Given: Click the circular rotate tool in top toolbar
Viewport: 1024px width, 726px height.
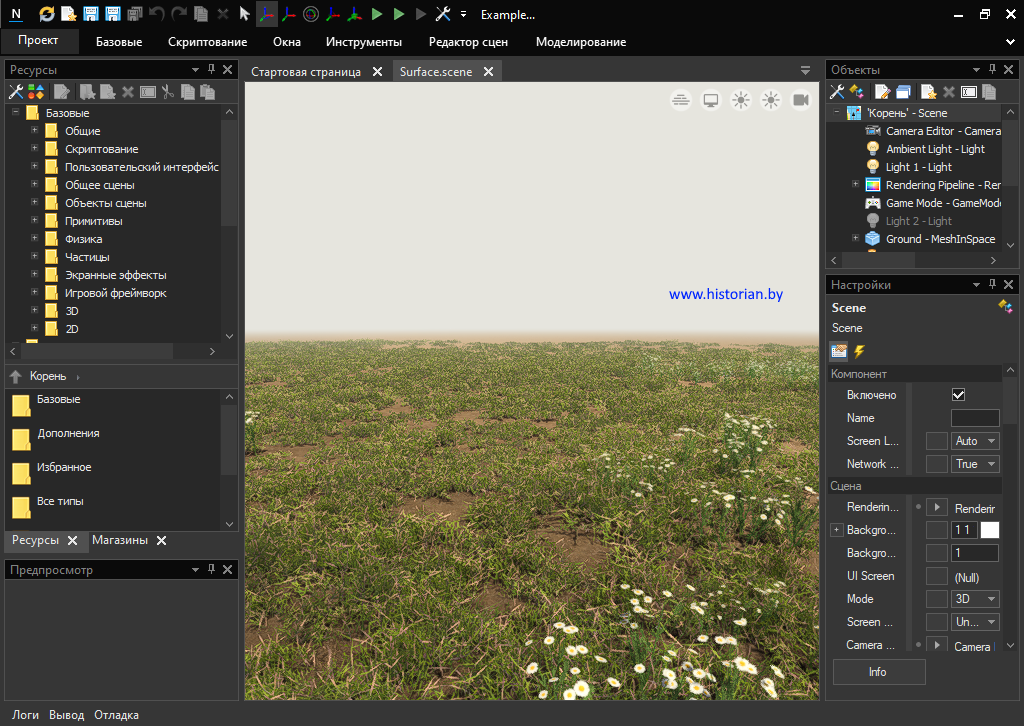Looking at the screenshot, I should pyautogui.click(x=310, y=14).
